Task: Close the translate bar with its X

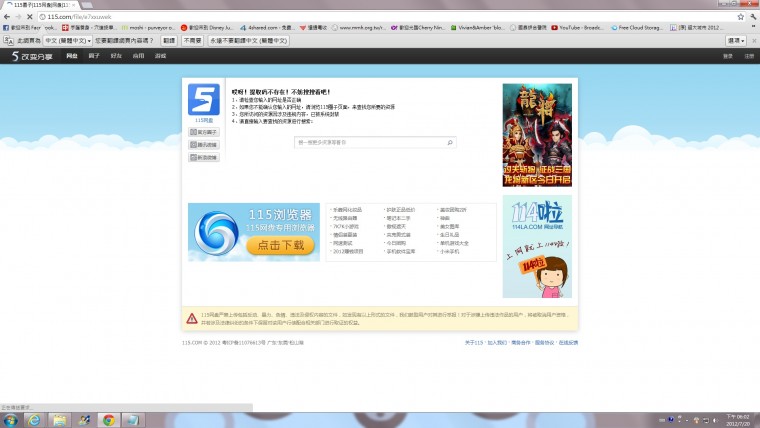Action: (754, 41)
